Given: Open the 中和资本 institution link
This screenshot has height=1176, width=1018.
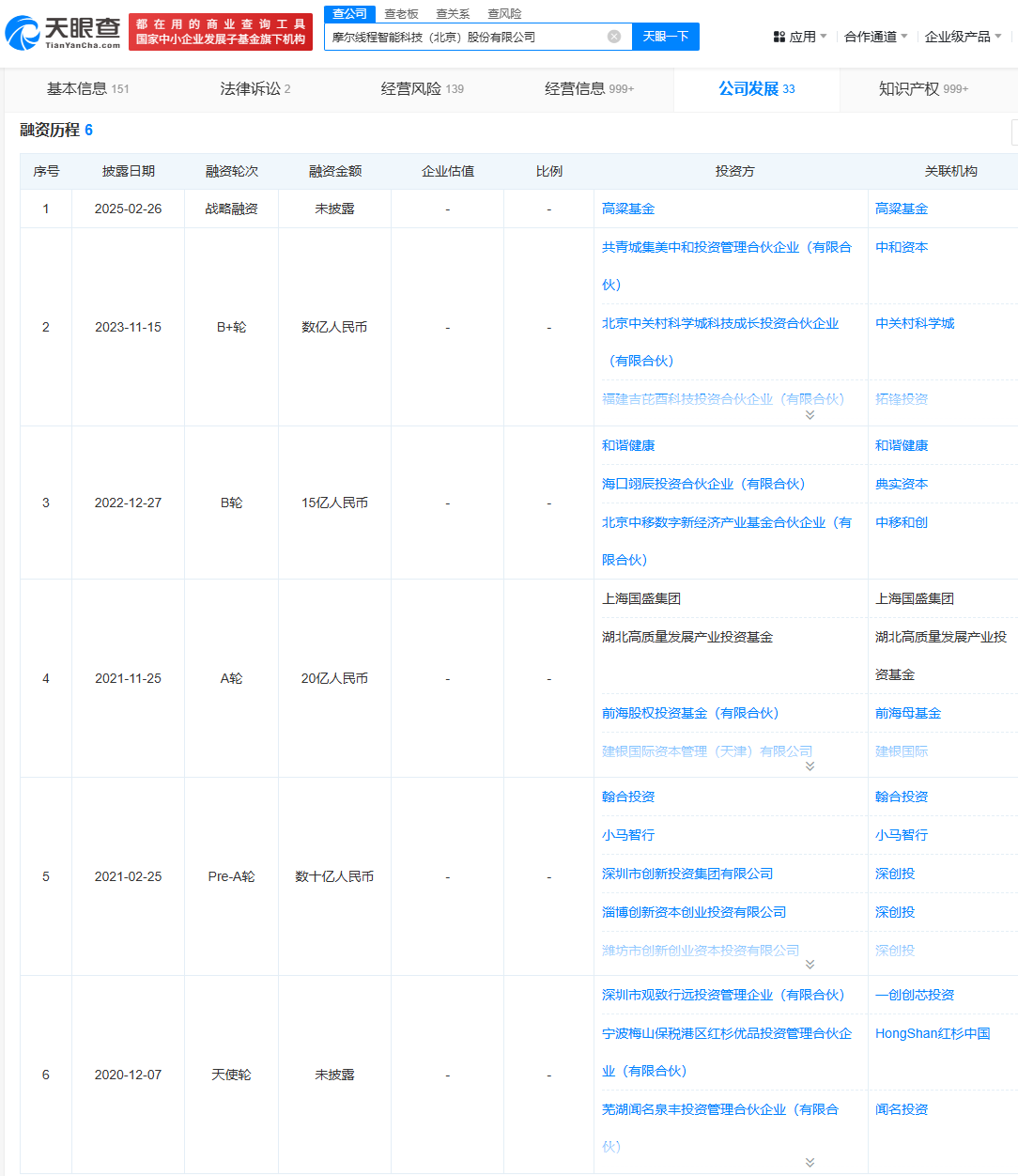Looking at the screenshot, I should 902,247.
